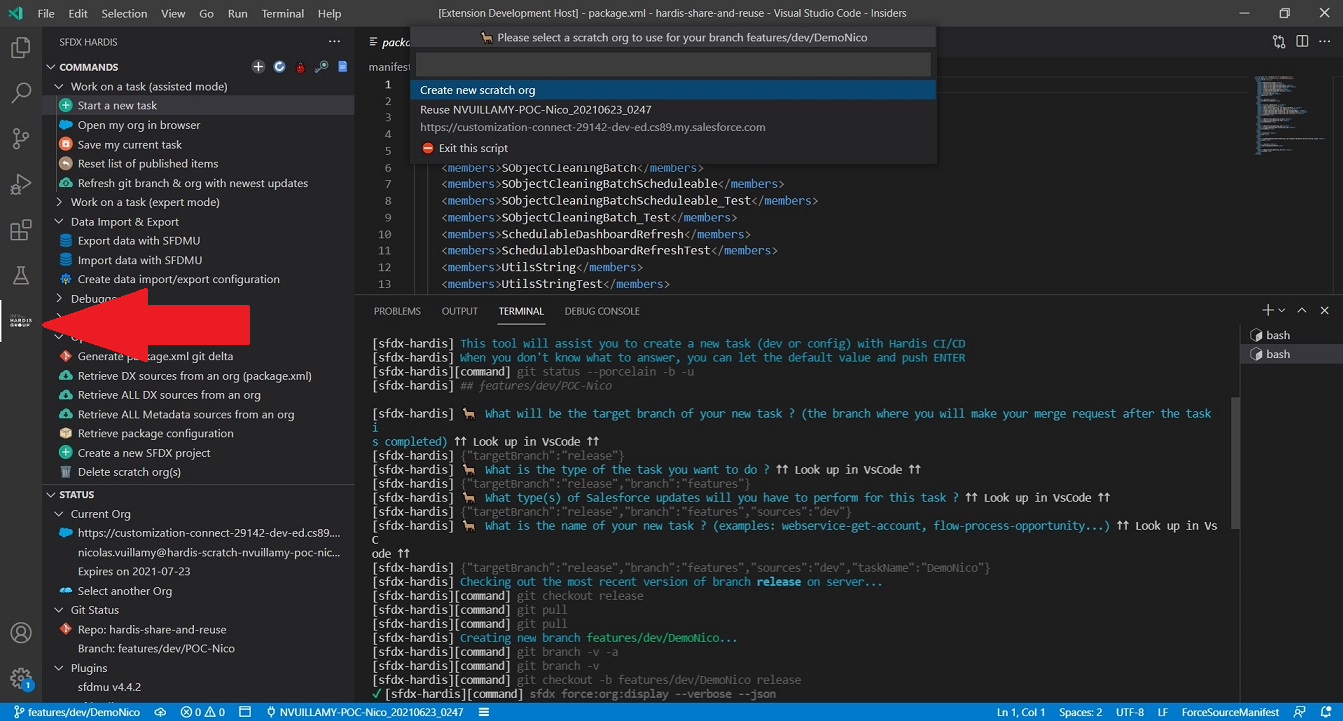
Task: Click Start a new task command
Action: coord(117,105)
